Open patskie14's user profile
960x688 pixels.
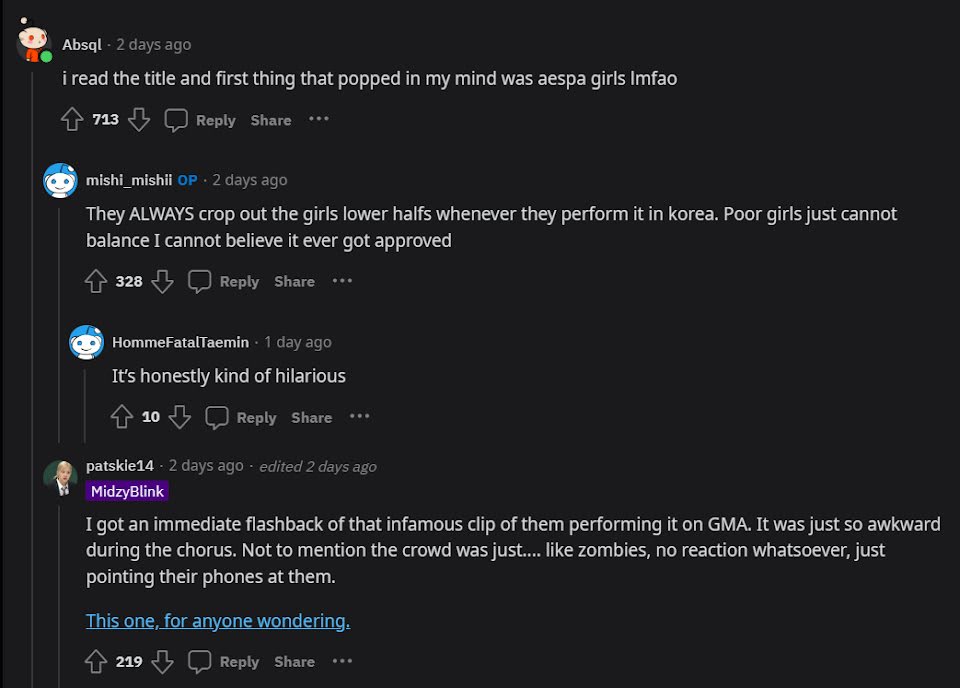click(x=120, y=466)
